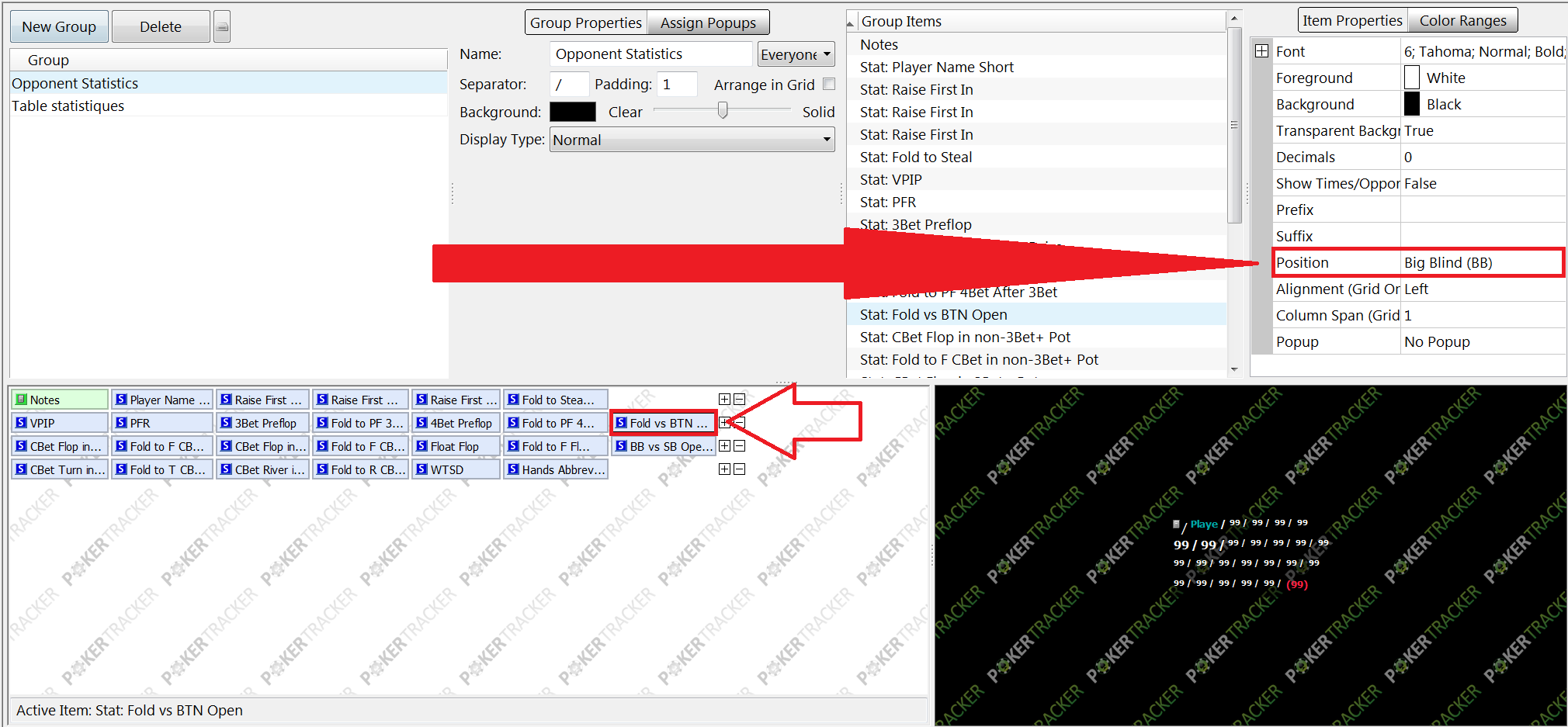Click the Group column header
Viewport: 1568px width, 727px height.
click(x=229, y=60)
